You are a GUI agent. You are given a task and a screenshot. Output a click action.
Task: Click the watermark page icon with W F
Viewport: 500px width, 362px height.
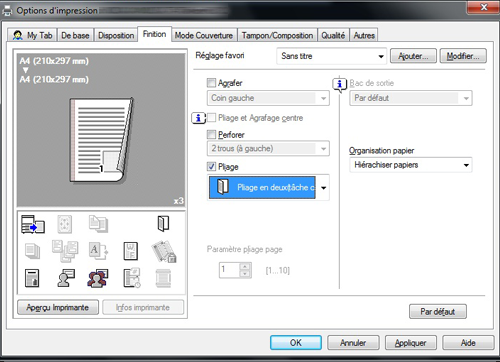tap(130, 251)
